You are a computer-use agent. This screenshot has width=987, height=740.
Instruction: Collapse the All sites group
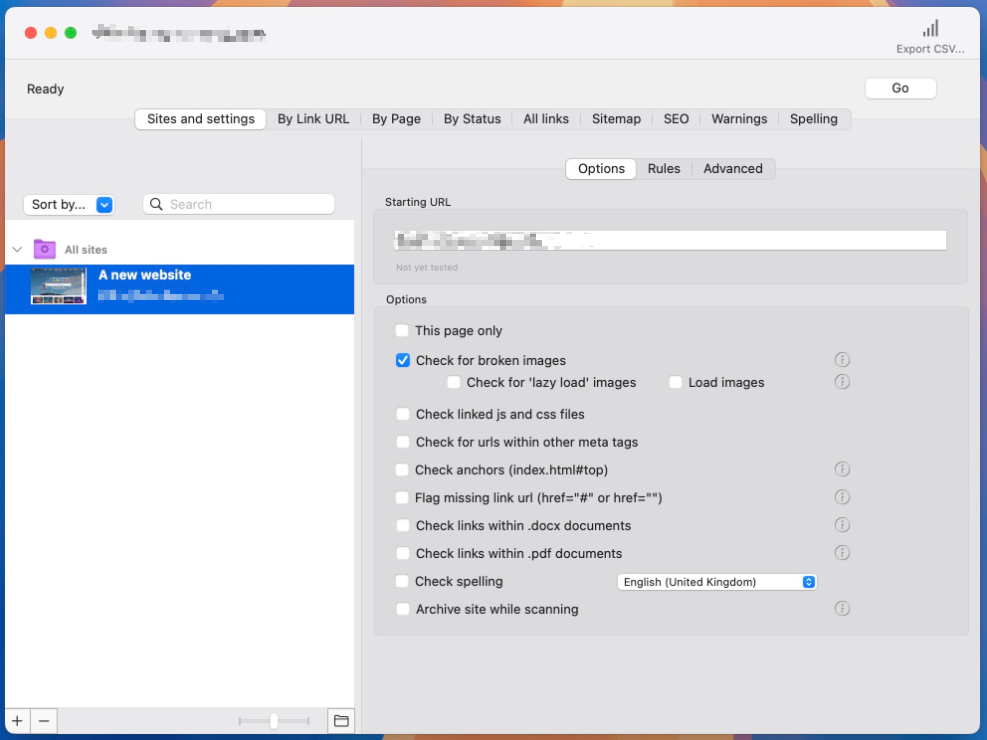click(x=17, y=250)
